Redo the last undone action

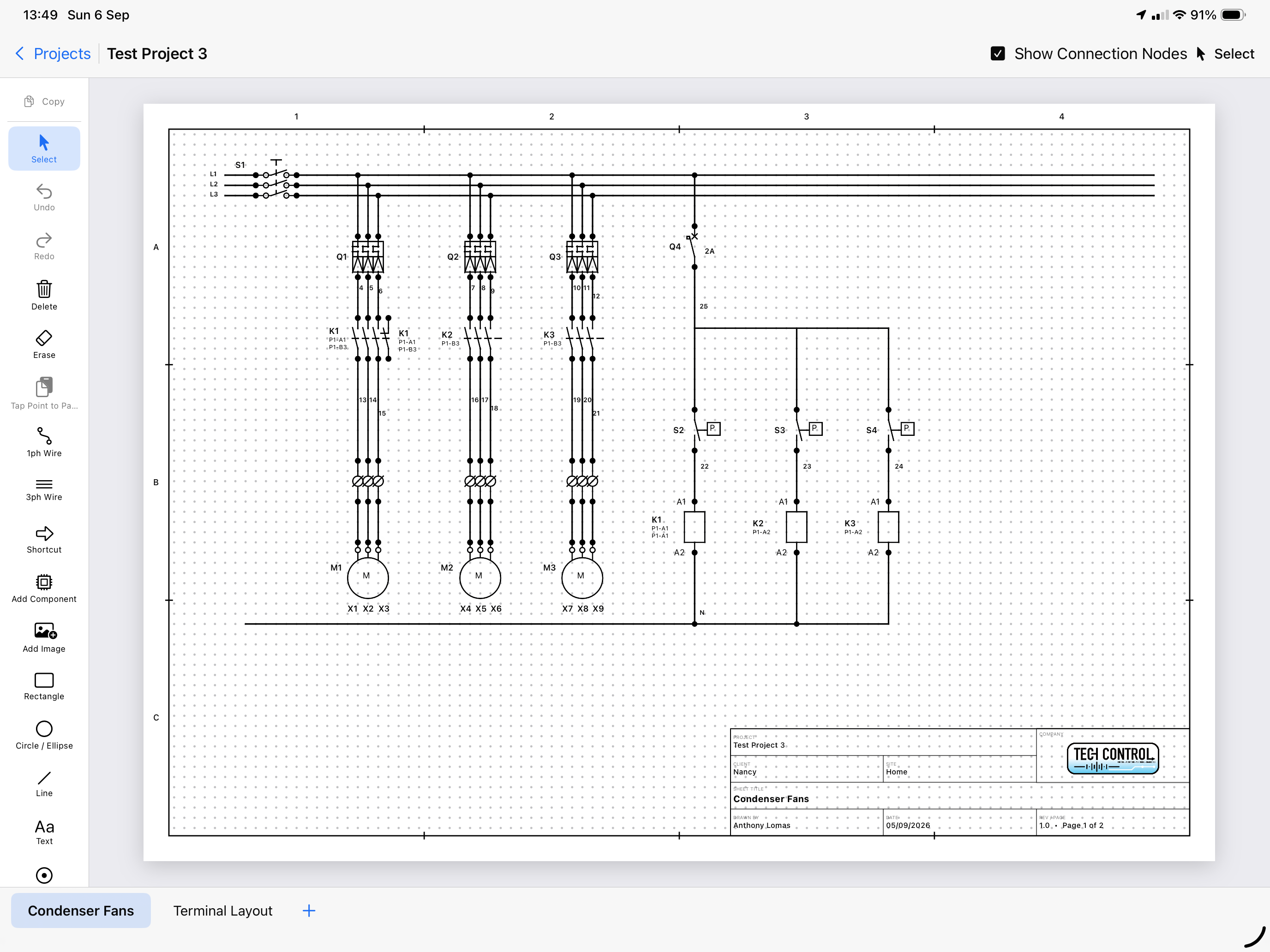[x=44, y=246]
